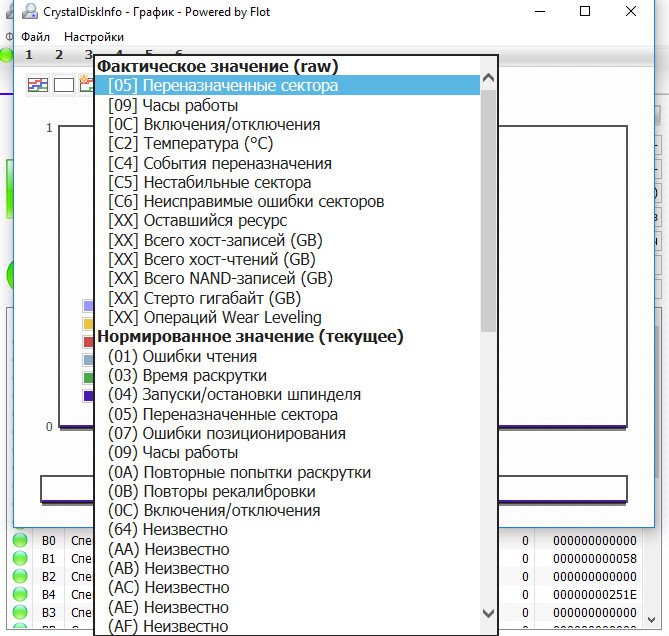
Task: Click the green legend color swatch
Action: coord(88,378)
